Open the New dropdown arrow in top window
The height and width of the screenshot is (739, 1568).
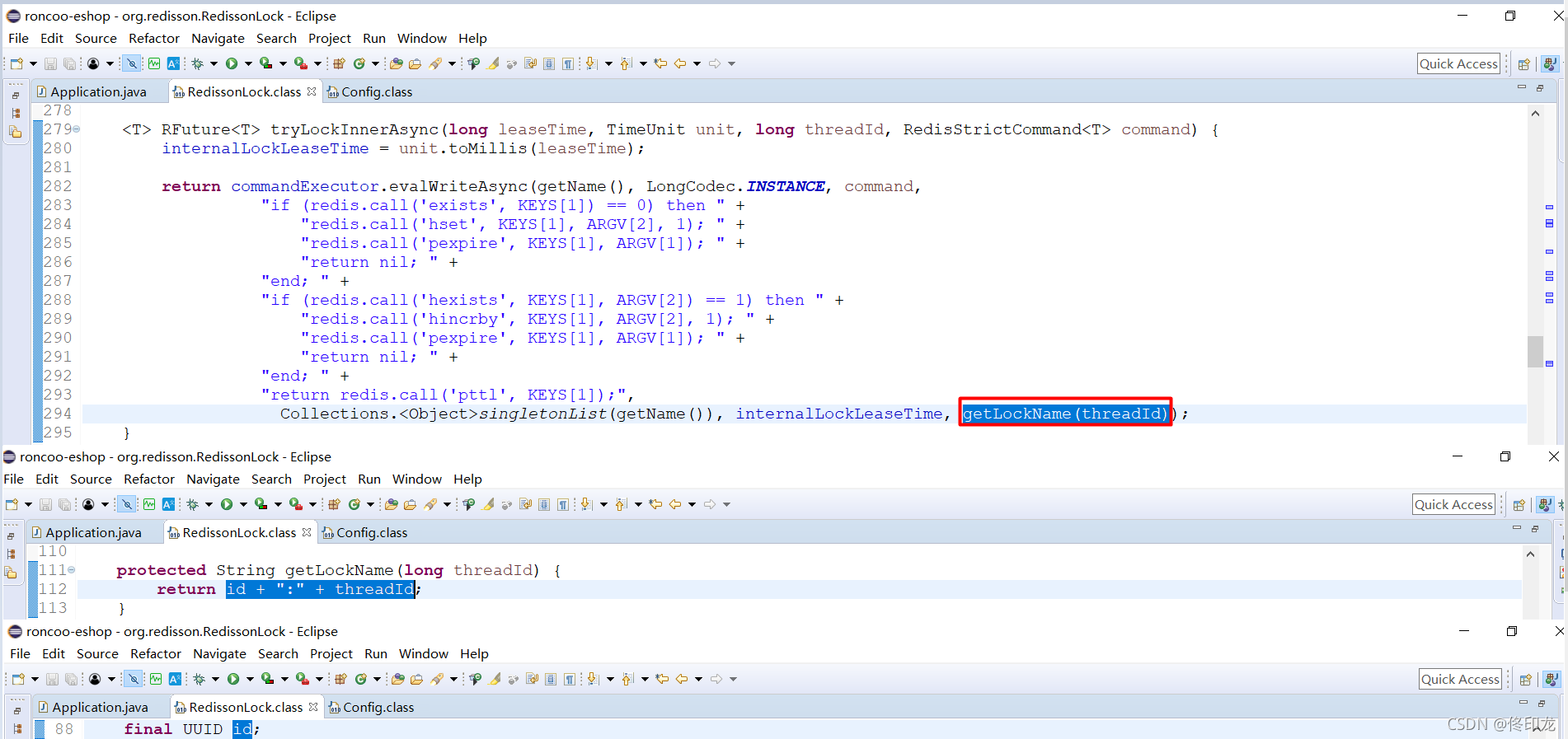pos(33,63)
